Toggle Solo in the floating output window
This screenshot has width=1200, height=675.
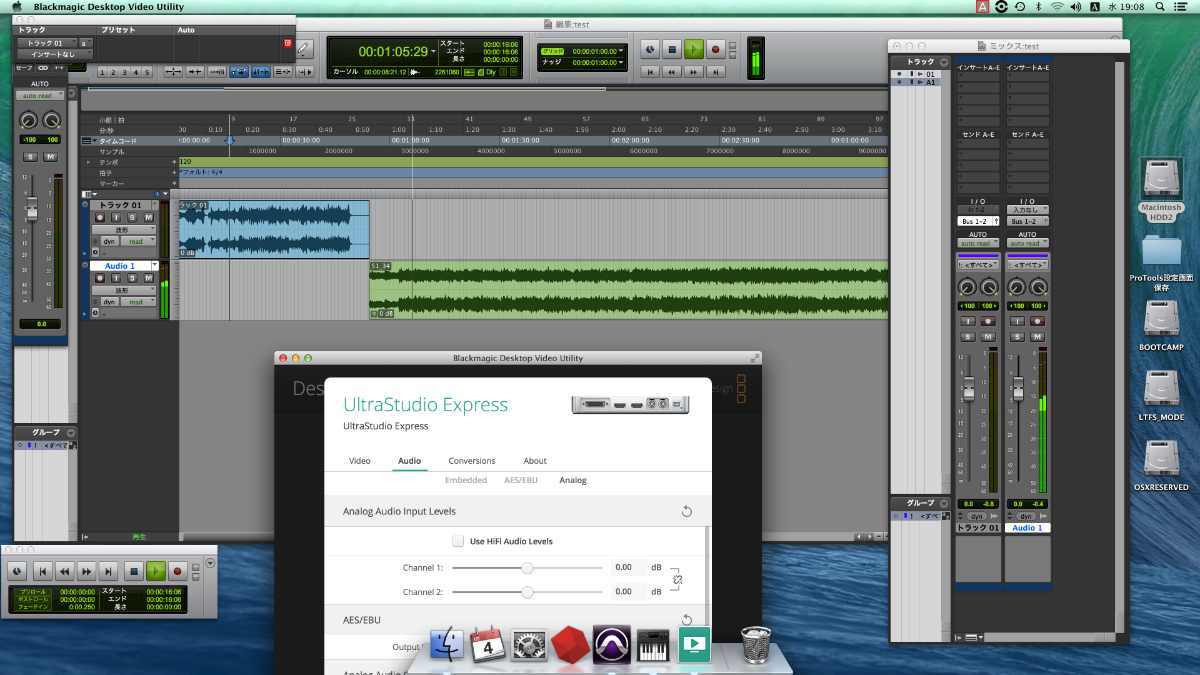coord(29,157)
